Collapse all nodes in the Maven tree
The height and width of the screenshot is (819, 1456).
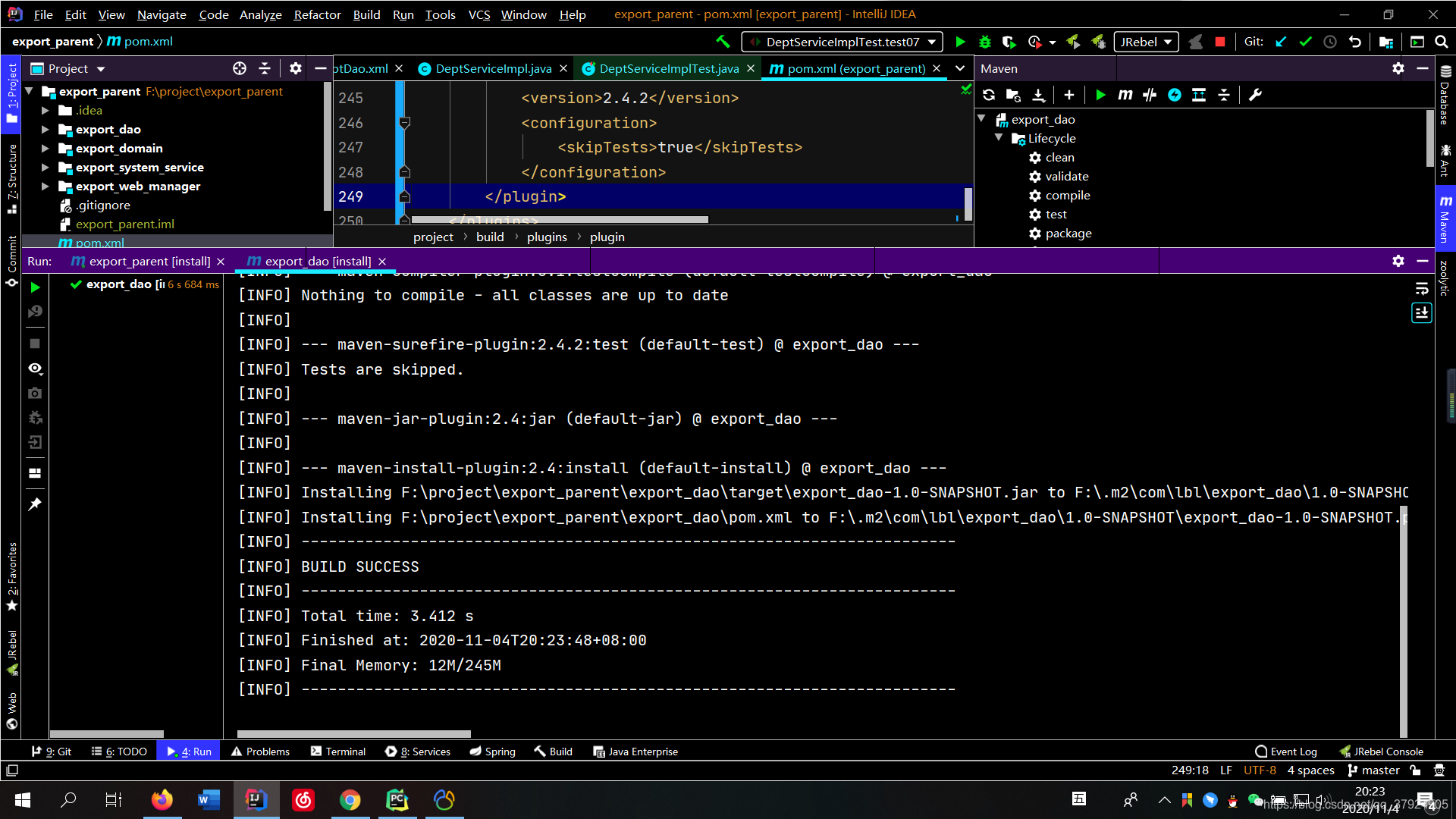click(1224, 95)
